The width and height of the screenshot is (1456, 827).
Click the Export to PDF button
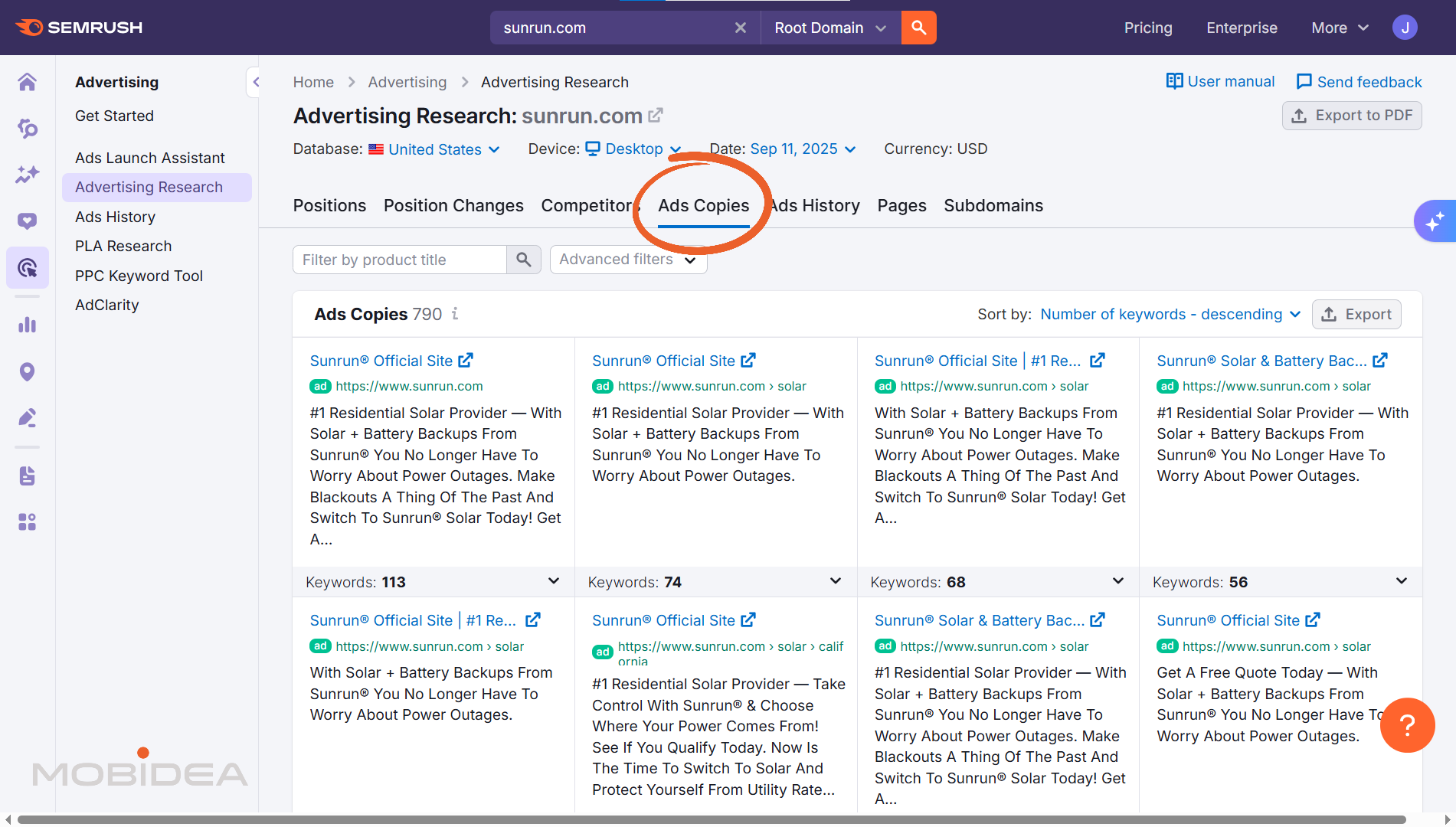1352,116
